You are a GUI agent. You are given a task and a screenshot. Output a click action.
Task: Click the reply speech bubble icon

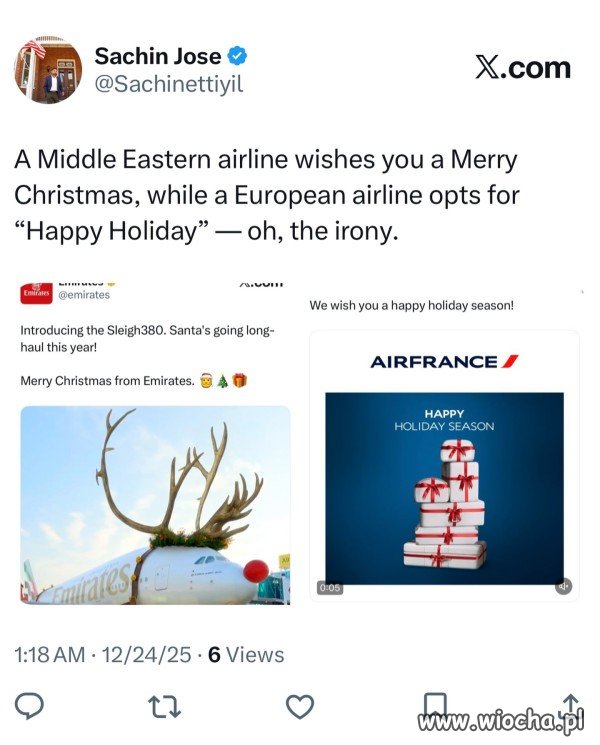32,707
